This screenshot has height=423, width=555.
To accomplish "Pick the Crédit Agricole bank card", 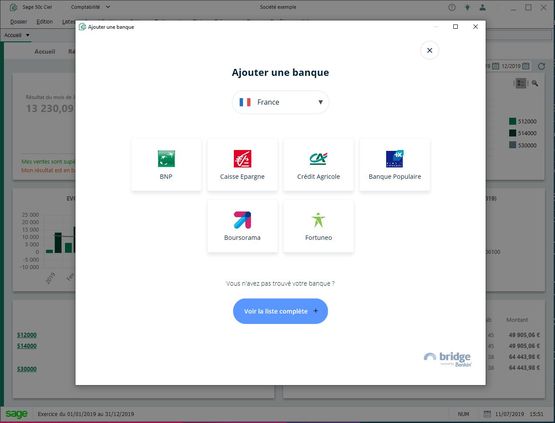I will pyautogui.click(x=318, y=165).
